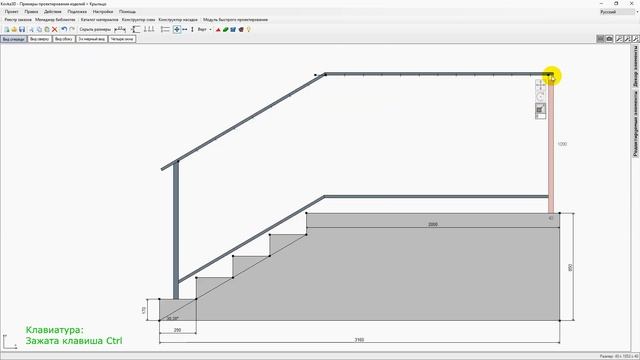Click the copy icon
640x360 pixels.
click(39, 29)
